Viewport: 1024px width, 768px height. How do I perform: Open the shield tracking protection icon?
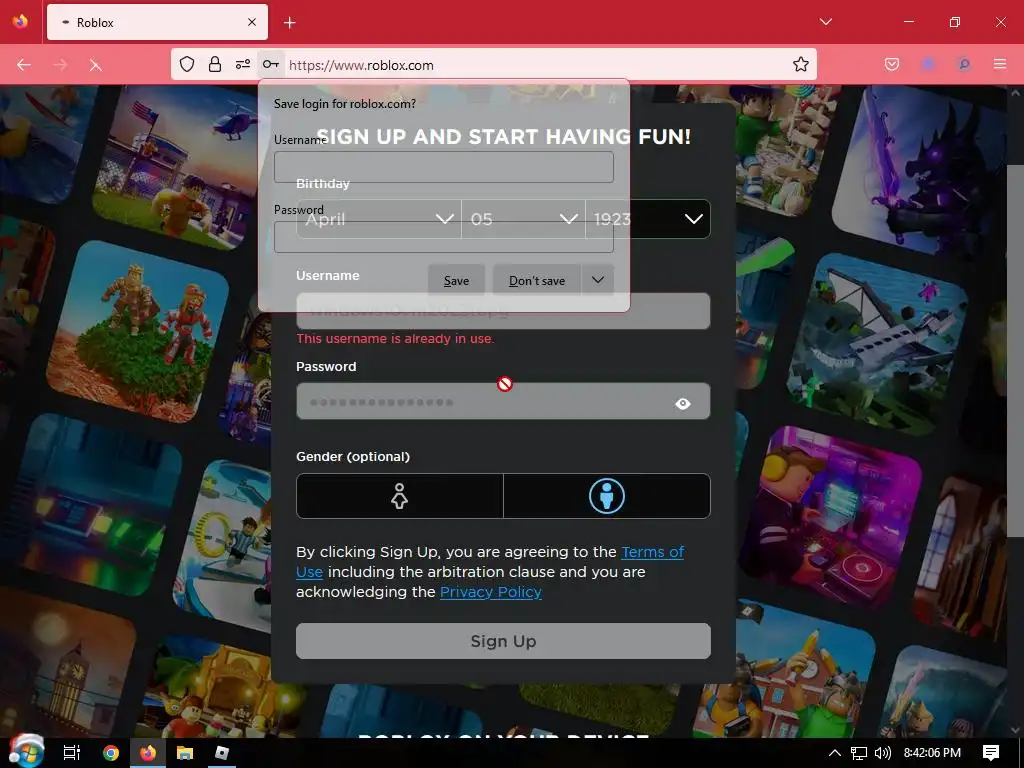coord(187,64)
